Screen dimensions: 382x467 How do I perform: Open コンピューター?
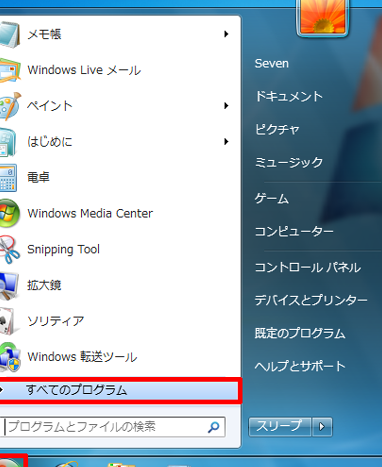click(294, 231)
